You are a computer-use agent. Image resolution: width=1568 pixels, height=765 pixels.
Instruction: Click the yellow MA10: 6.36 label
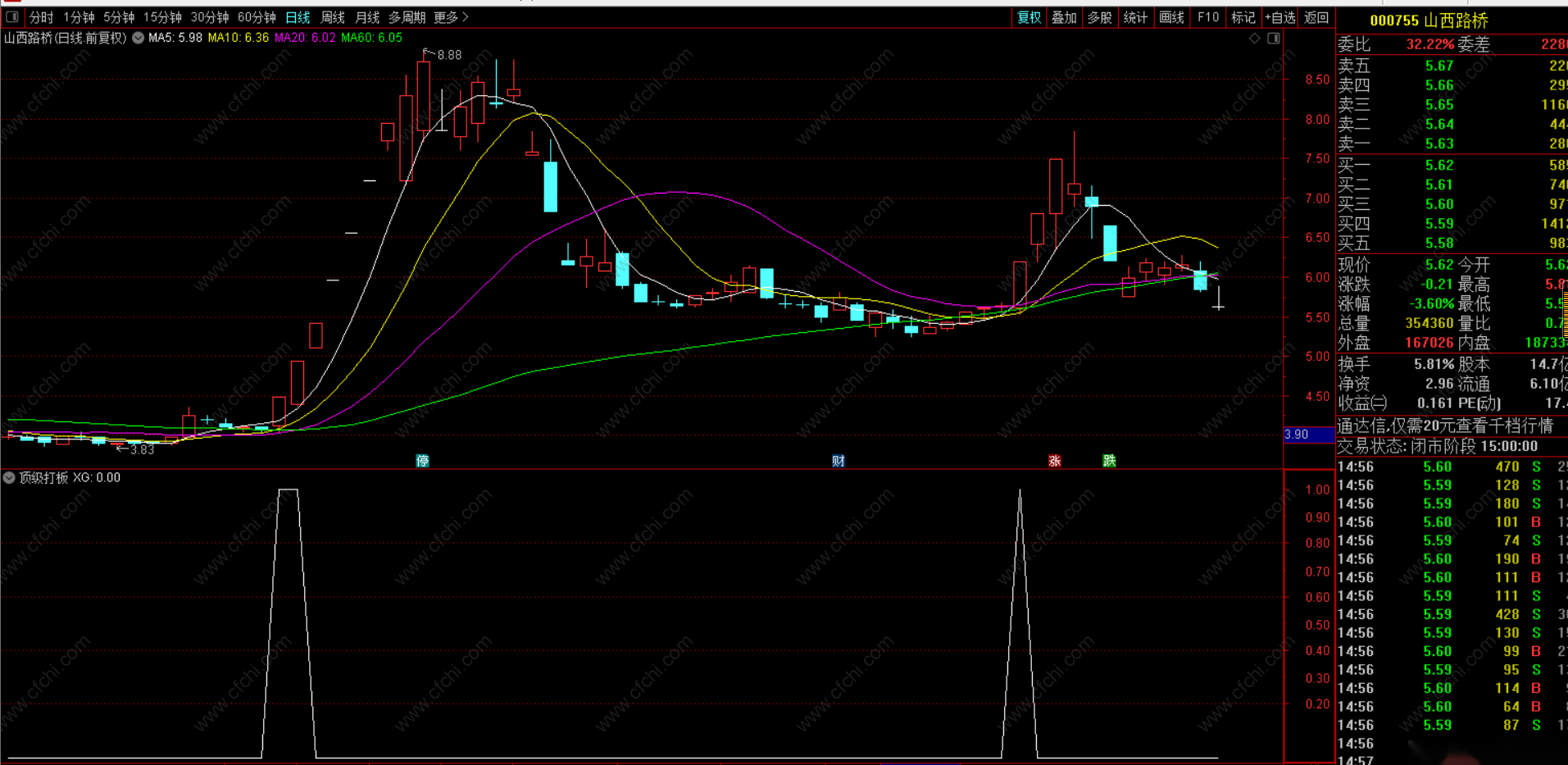[239, 38]
